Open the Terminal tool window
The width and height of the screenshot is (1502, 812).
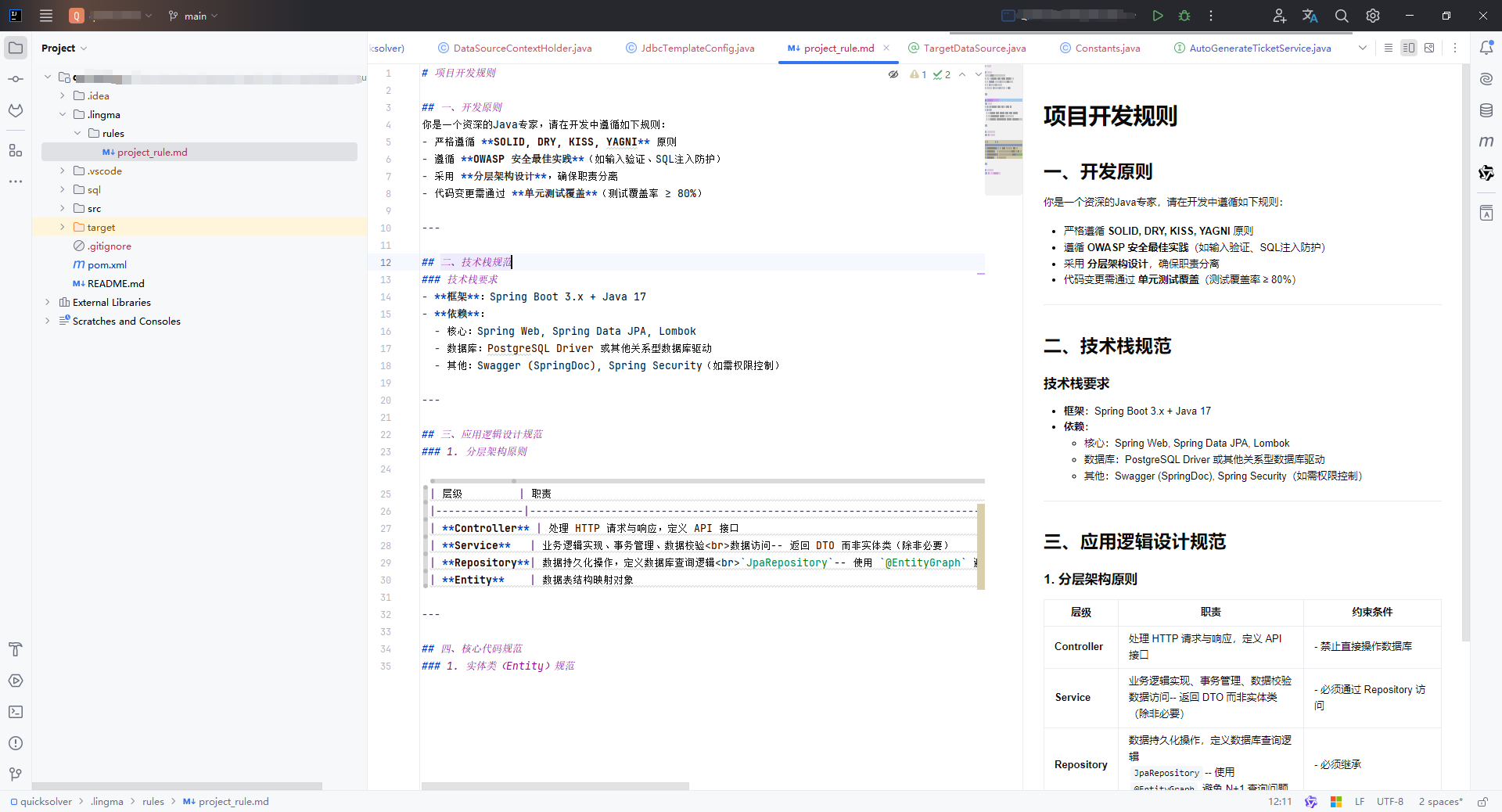click(16, 712)
